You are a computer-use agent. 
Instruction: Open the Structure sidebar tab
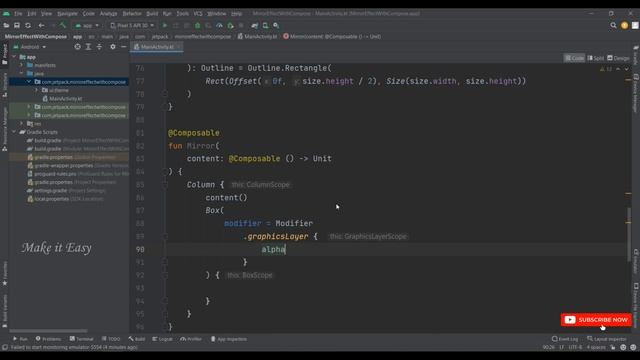[x=4, y=85]
